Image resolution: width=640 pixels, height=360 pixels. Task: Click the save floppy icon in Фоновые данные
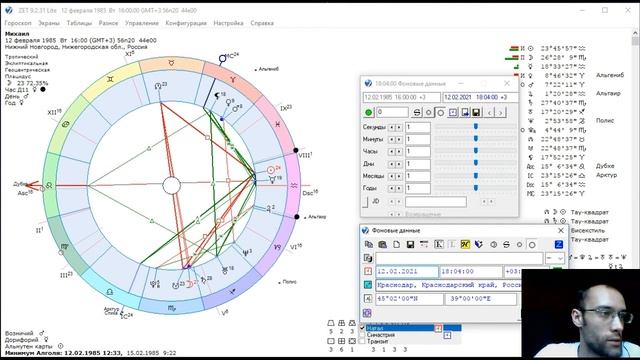(x=410, y=244)
